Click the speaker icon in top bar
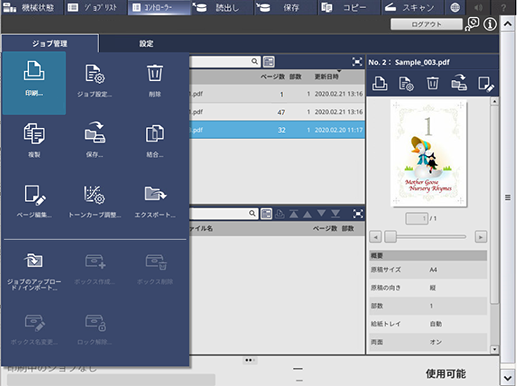Viewport: 517px width, 386px height. (478, 7)
